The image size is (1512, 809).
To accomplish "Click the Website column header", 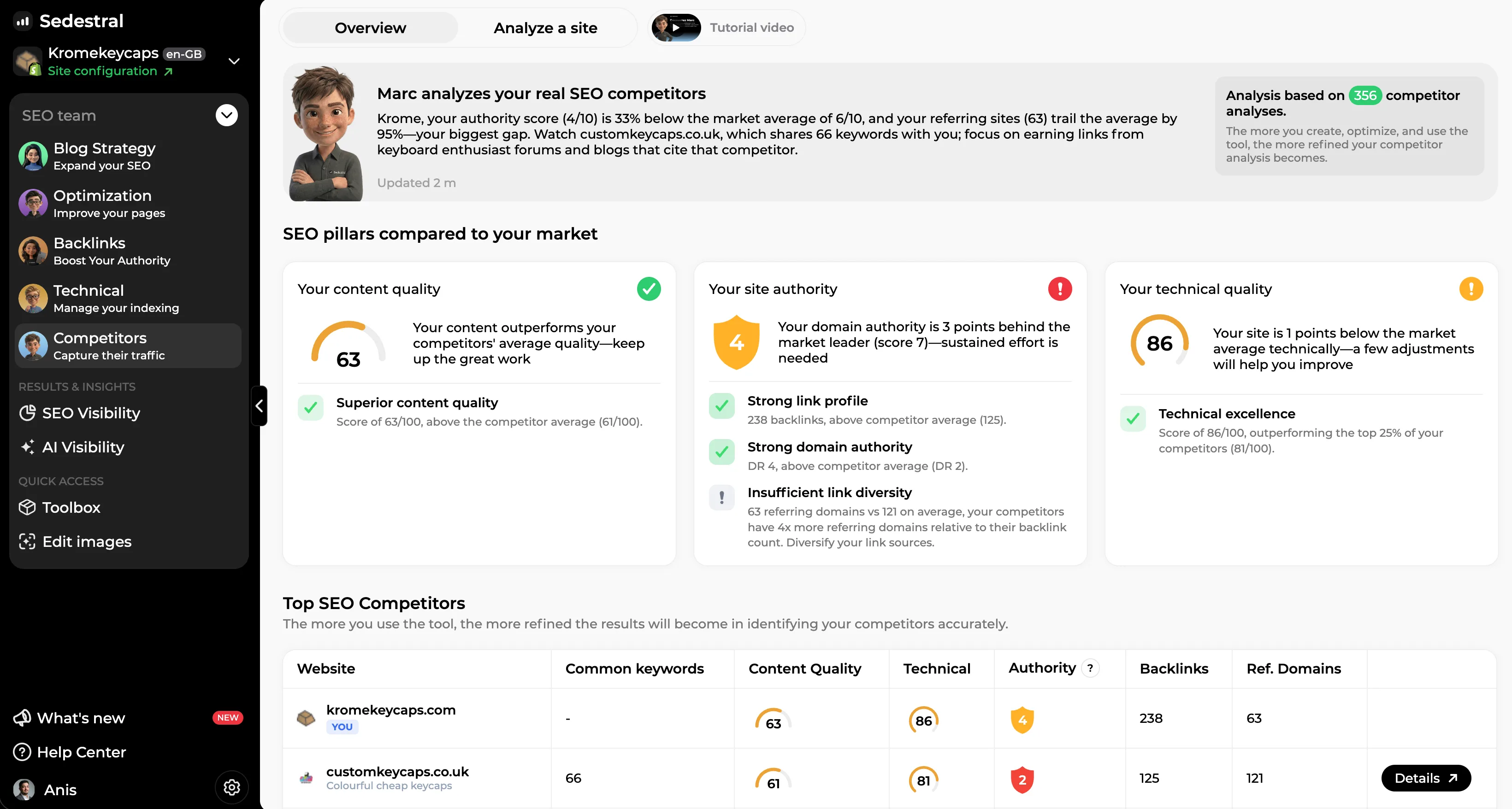I will pos(326,669).
